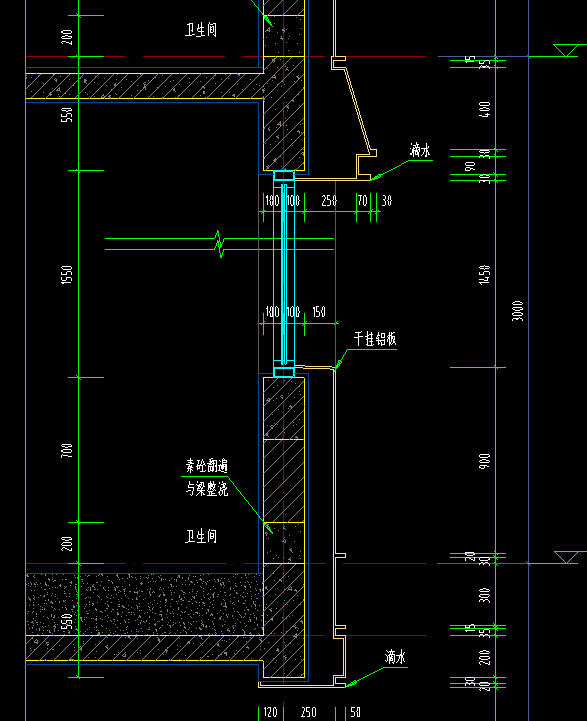Viewport: 587px width, 721px height.
Task: Click the 素砼翻边 label text
Action: pos(206,466)
